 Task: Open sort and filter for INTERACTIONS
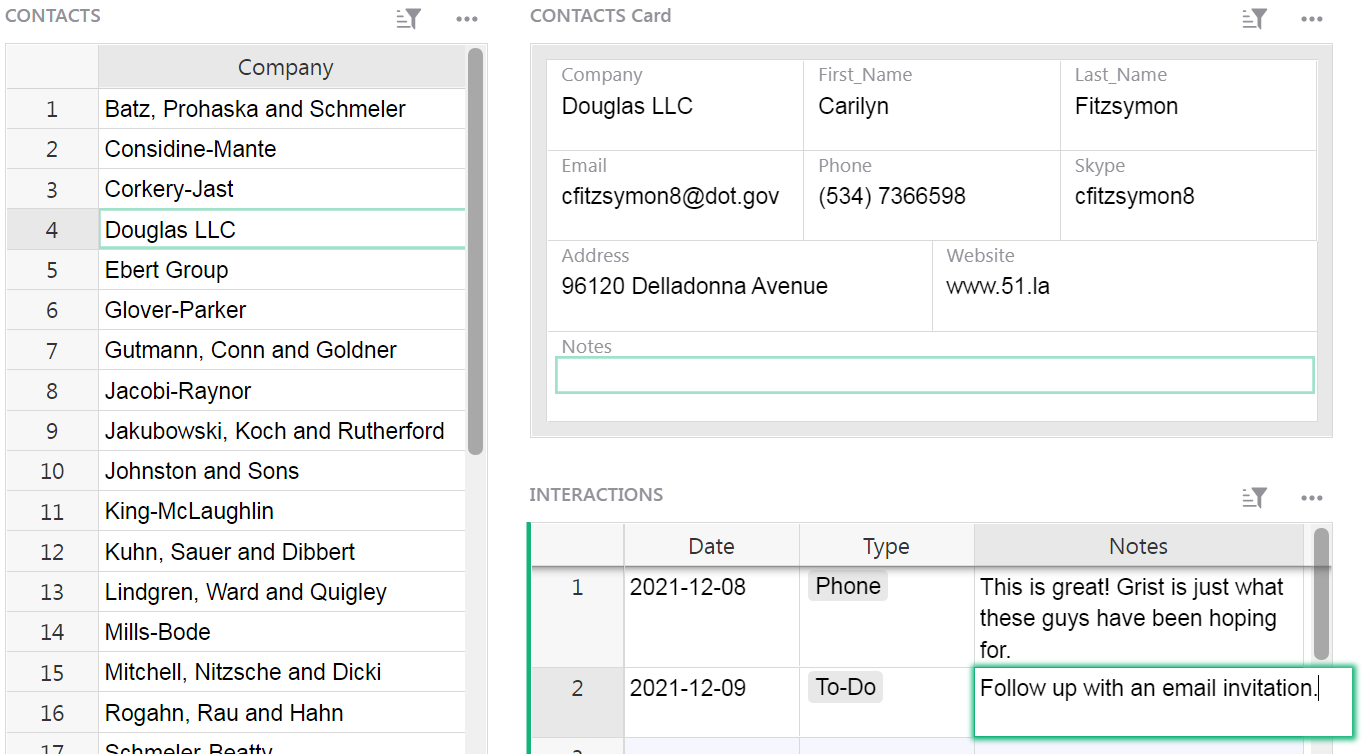pos(1254,497)
